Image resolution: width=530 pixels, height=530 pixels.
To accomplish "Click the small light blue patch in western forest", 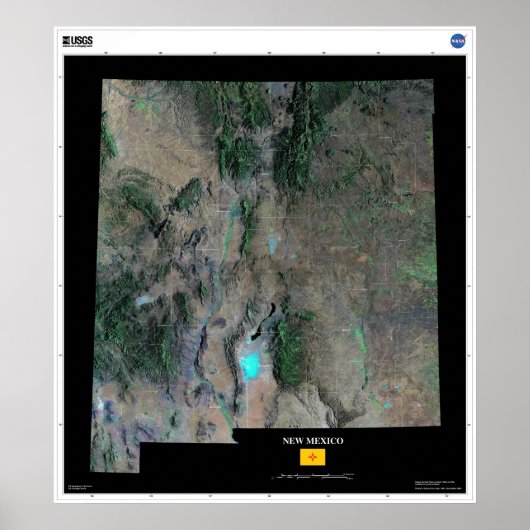I will click(x=144, y=300).
